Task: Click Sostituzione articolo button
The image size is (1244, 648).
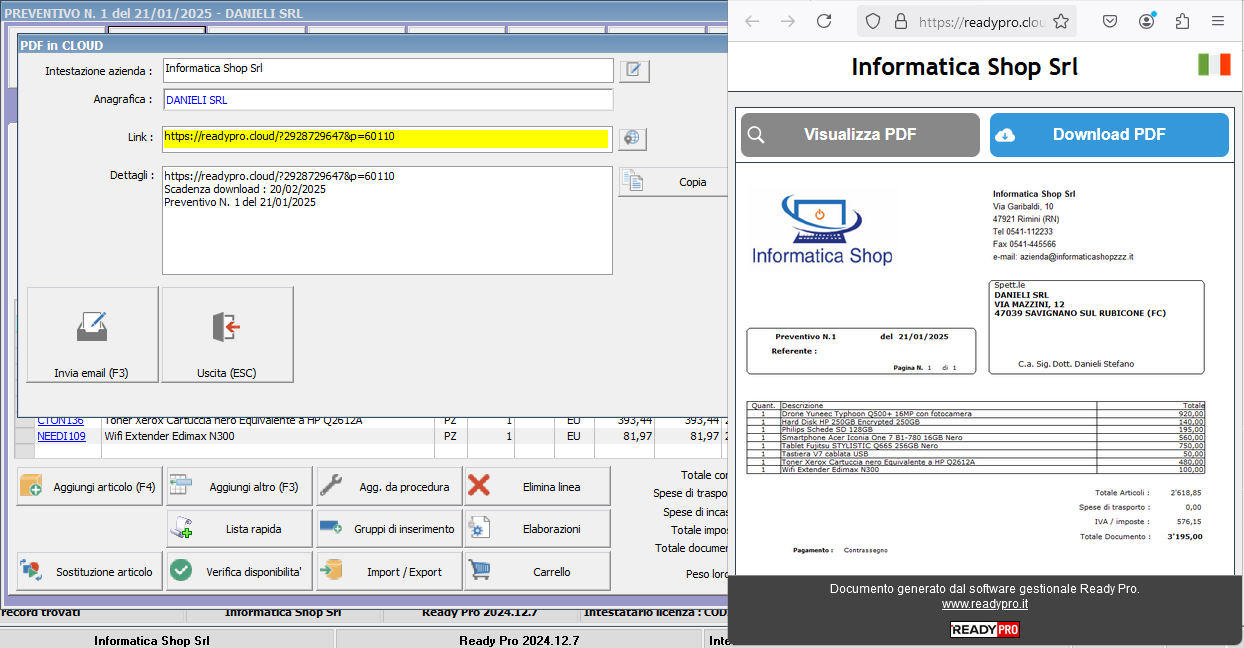Action: tap(90, 572)
